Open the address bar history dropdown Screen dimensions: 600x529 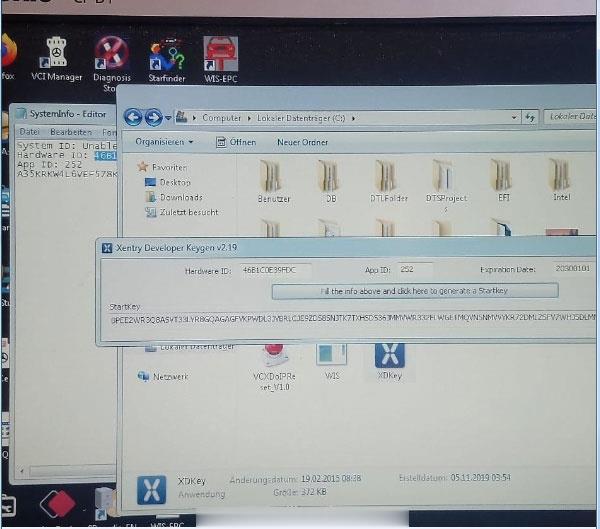point(514,118)
